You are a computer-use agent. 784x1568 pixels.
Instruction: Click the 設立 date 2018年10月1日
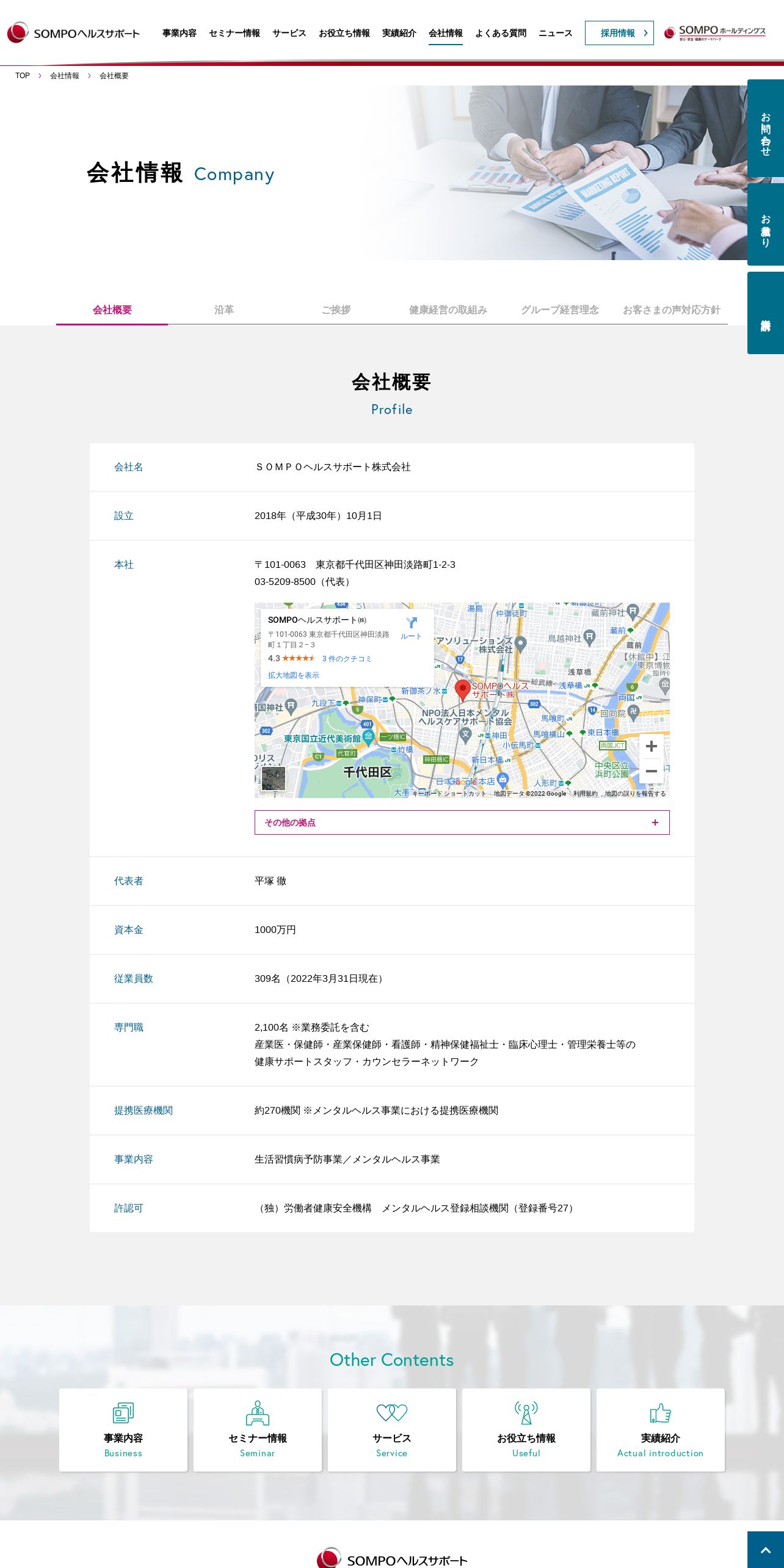click(x=318, y=516)
